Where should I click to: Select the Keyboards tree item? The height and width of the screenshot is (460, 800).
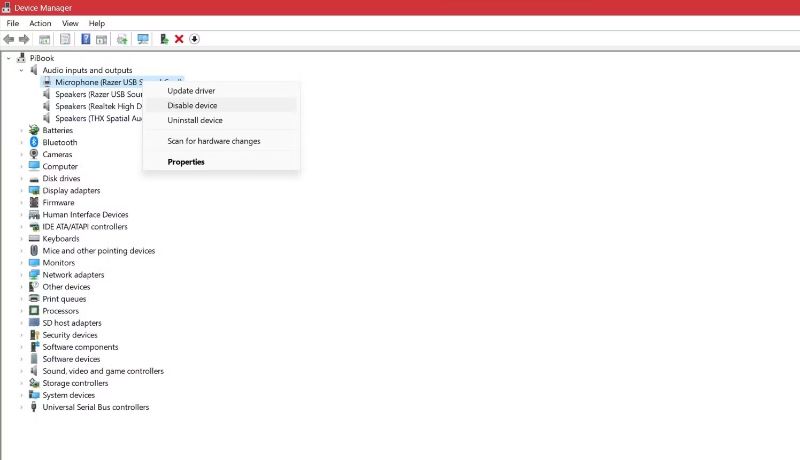pyautogui.click(x=60, y=239)
